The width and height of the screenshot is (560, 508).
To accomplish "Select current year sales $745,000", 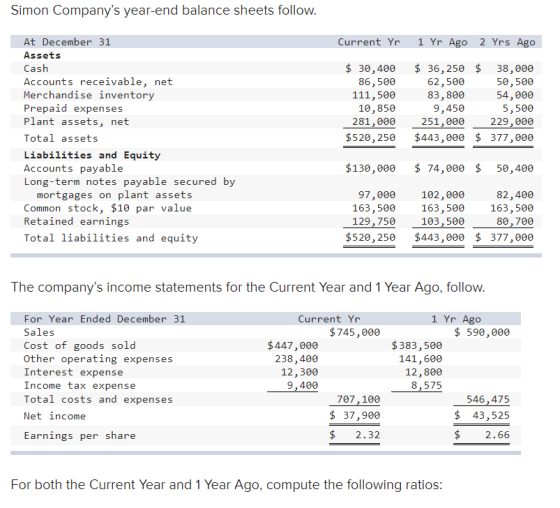I will coord(355,332).
